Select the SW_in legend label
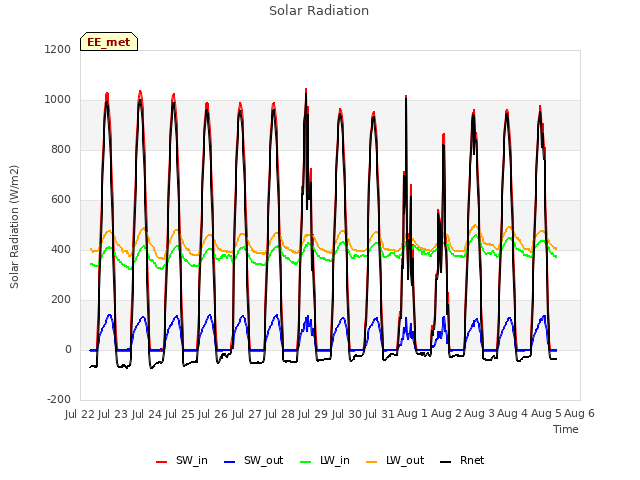Screen dimensions: 640x480 click(192, 460)
